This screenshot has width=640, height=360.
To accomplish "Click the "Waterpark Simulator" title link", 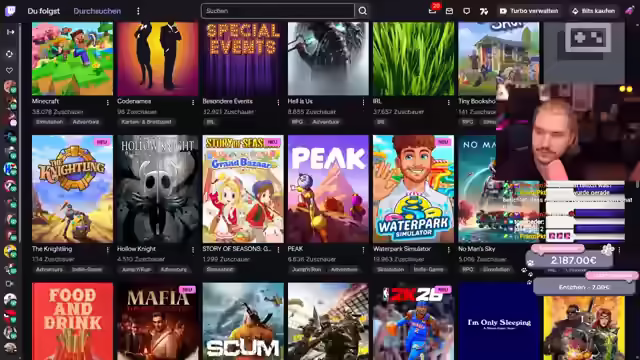I will (402, 249).
